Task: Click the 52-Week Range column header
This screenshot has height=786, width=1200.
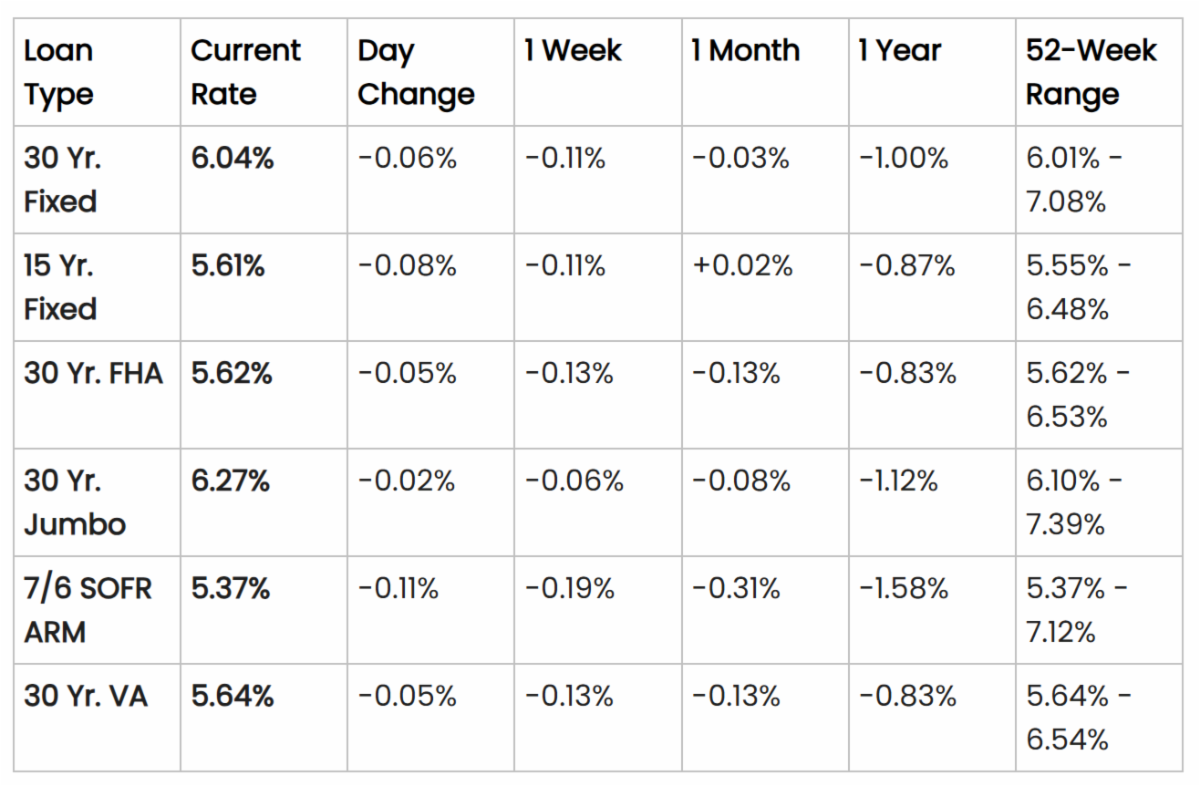Action: coord(1090,72)
